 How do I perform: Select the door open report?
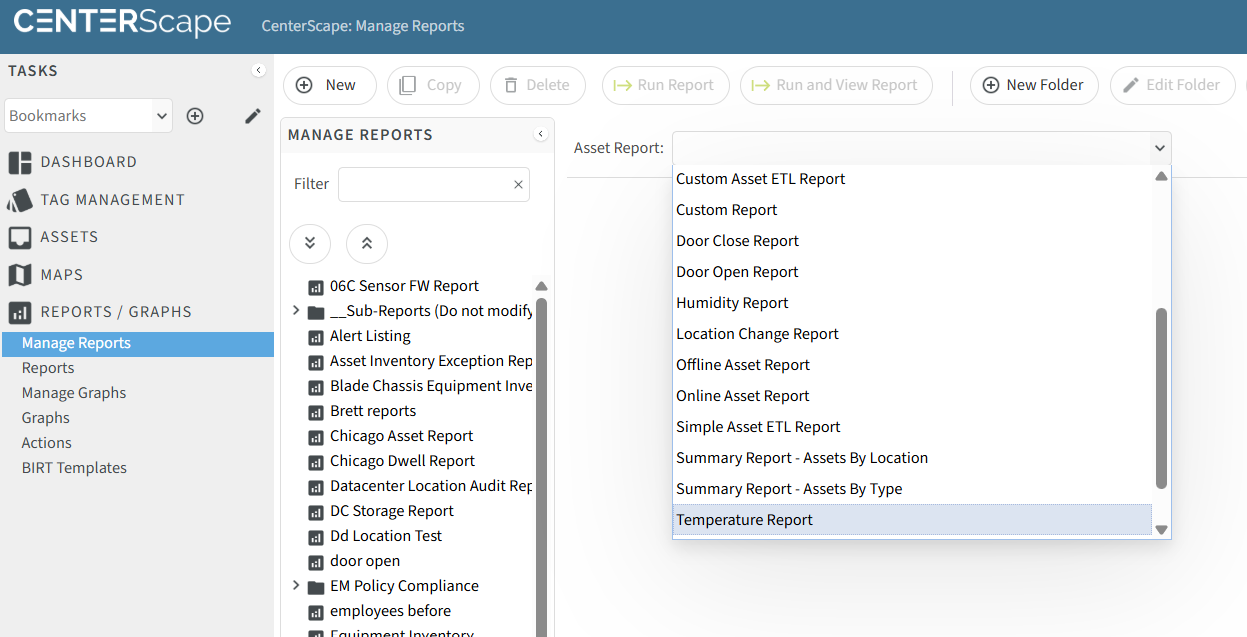(x=354, y=561)
